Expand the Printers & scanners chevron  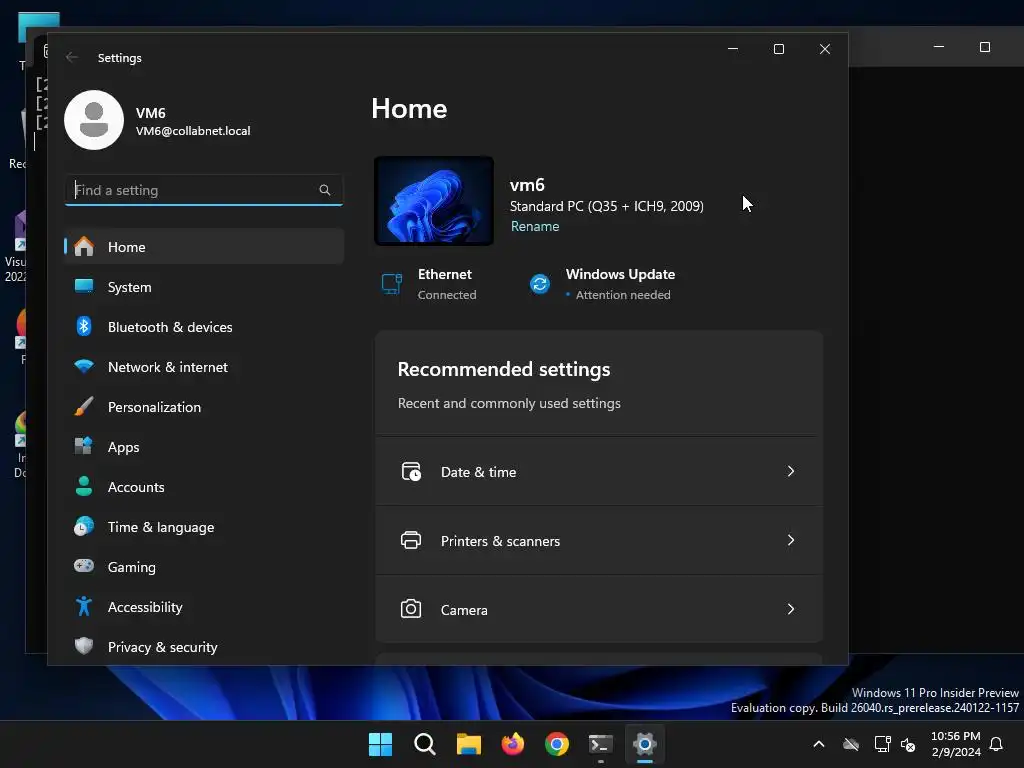click(x=791, y=541)
